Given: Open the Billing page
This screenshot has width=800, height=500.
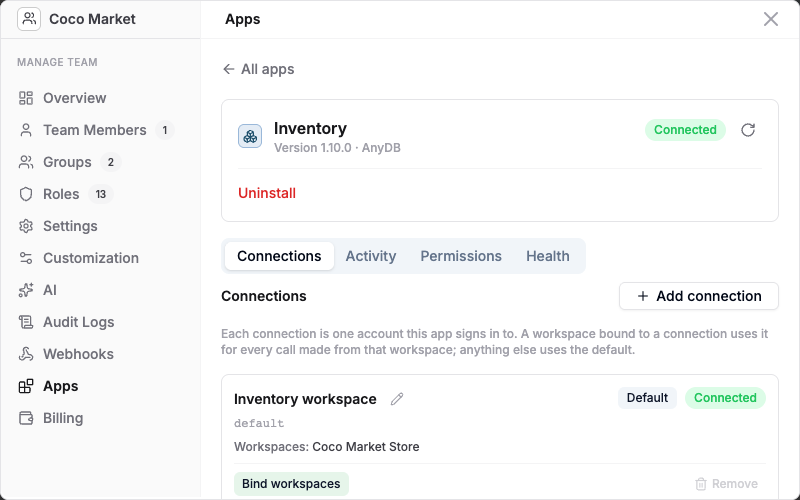Looking at the screenshot, I should click(x=63, y=418).
